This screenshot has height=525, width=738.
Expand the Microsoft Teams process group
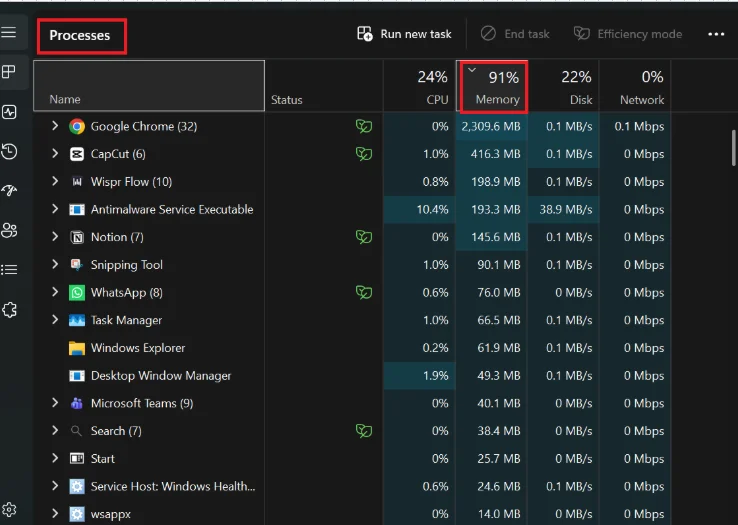(55, 403)
